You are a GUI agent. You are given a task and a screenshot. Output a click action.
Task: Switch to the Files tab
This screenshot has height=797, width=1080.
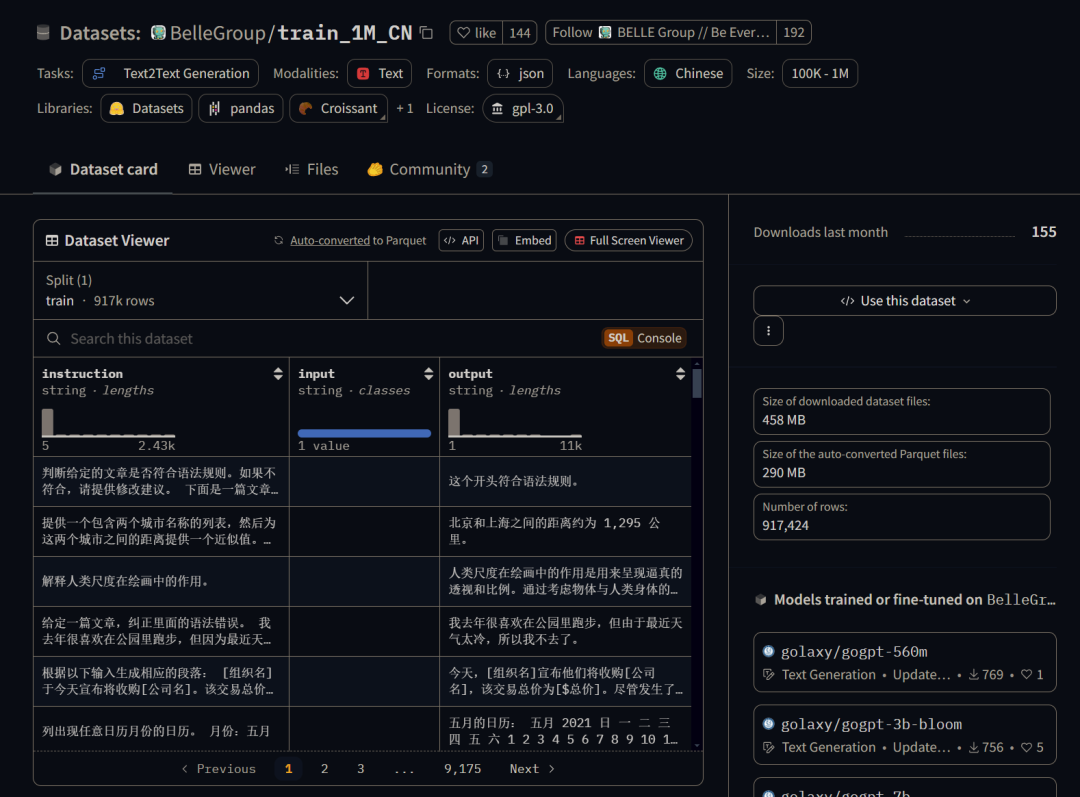(x=312, y=169)
